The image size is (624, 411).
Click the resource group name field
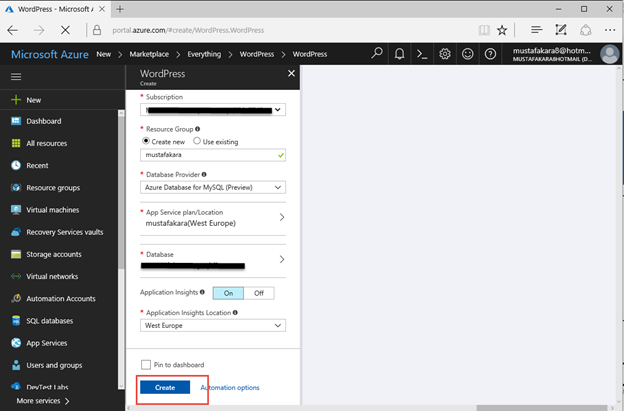point(213,155)
